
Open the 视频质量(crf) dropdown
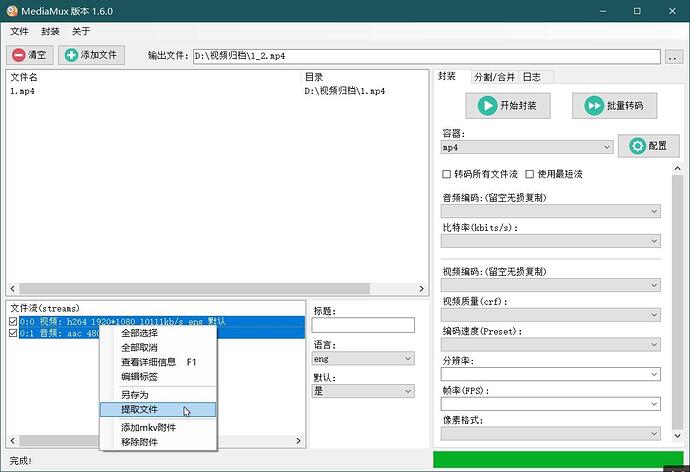click(x=551, y=315)
